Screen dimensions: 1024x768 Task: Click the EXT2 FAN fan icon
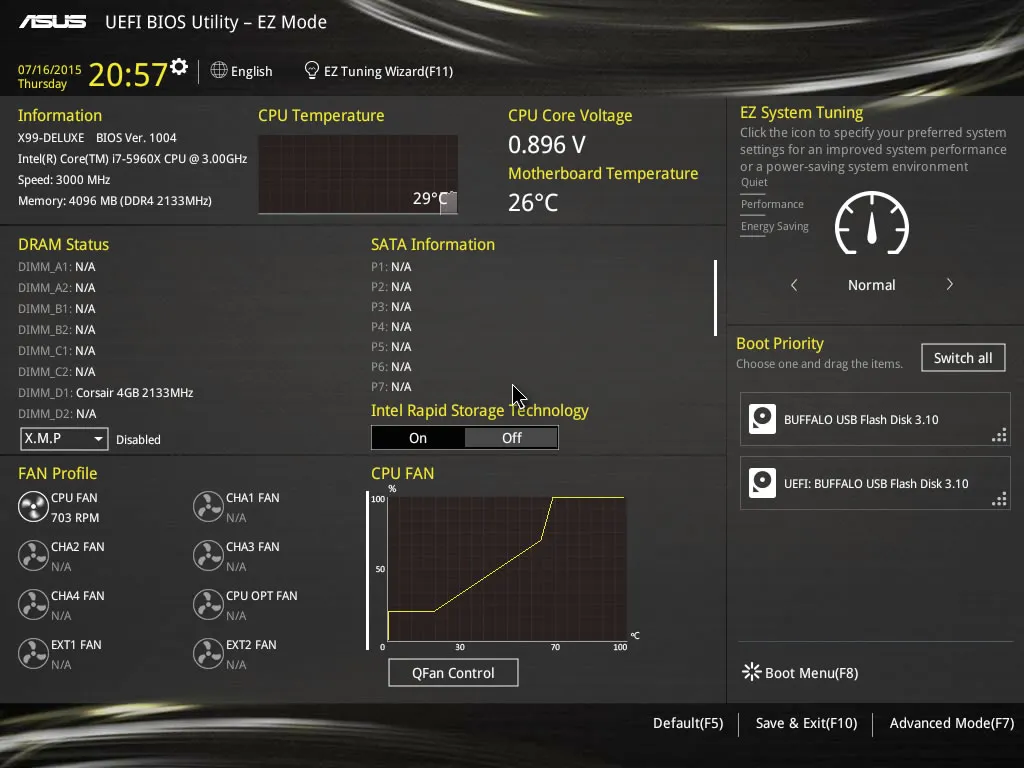[x=208, y=654]
